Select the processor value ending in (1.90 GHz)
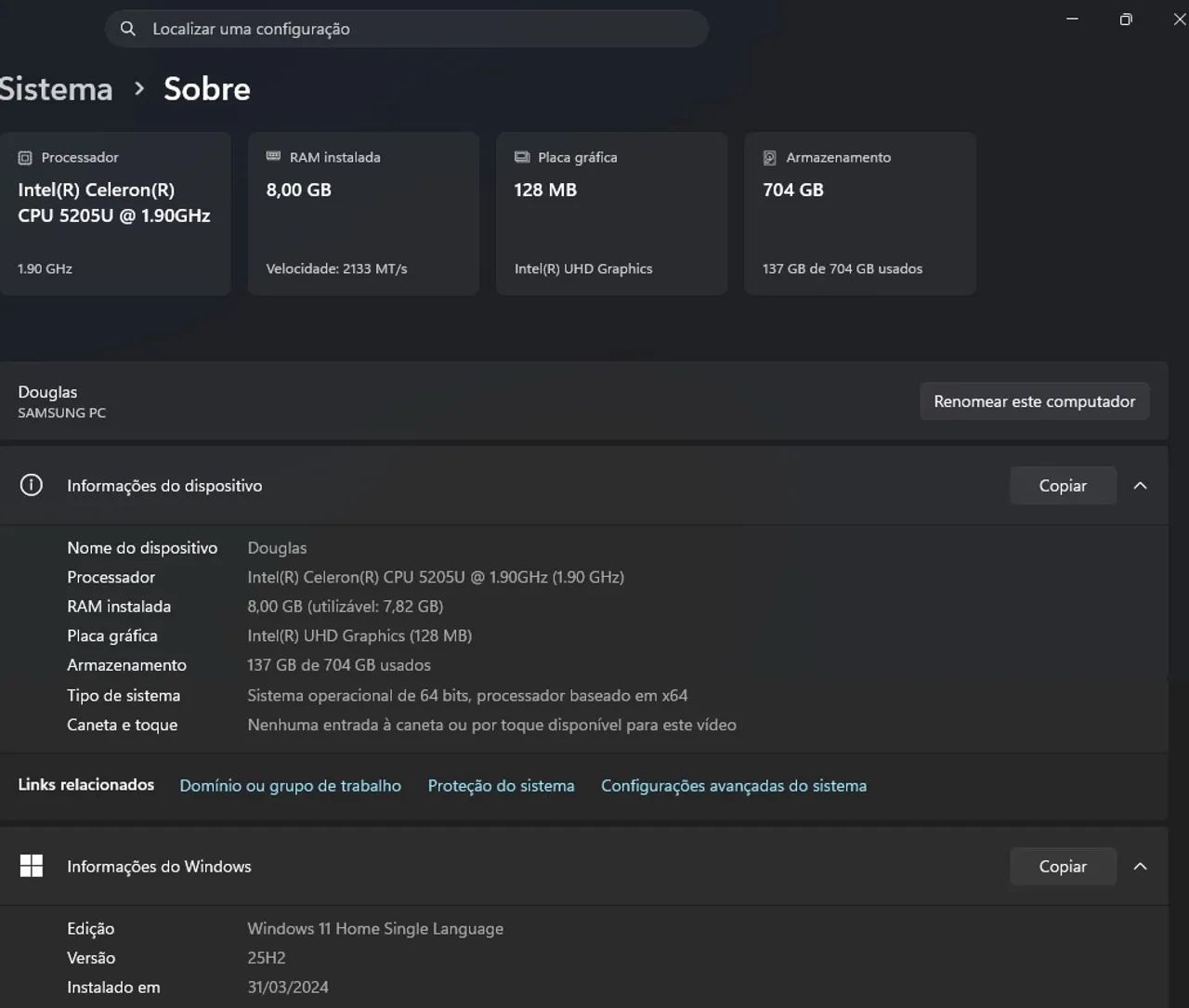 pyautogui.click(x=436, y=577)
